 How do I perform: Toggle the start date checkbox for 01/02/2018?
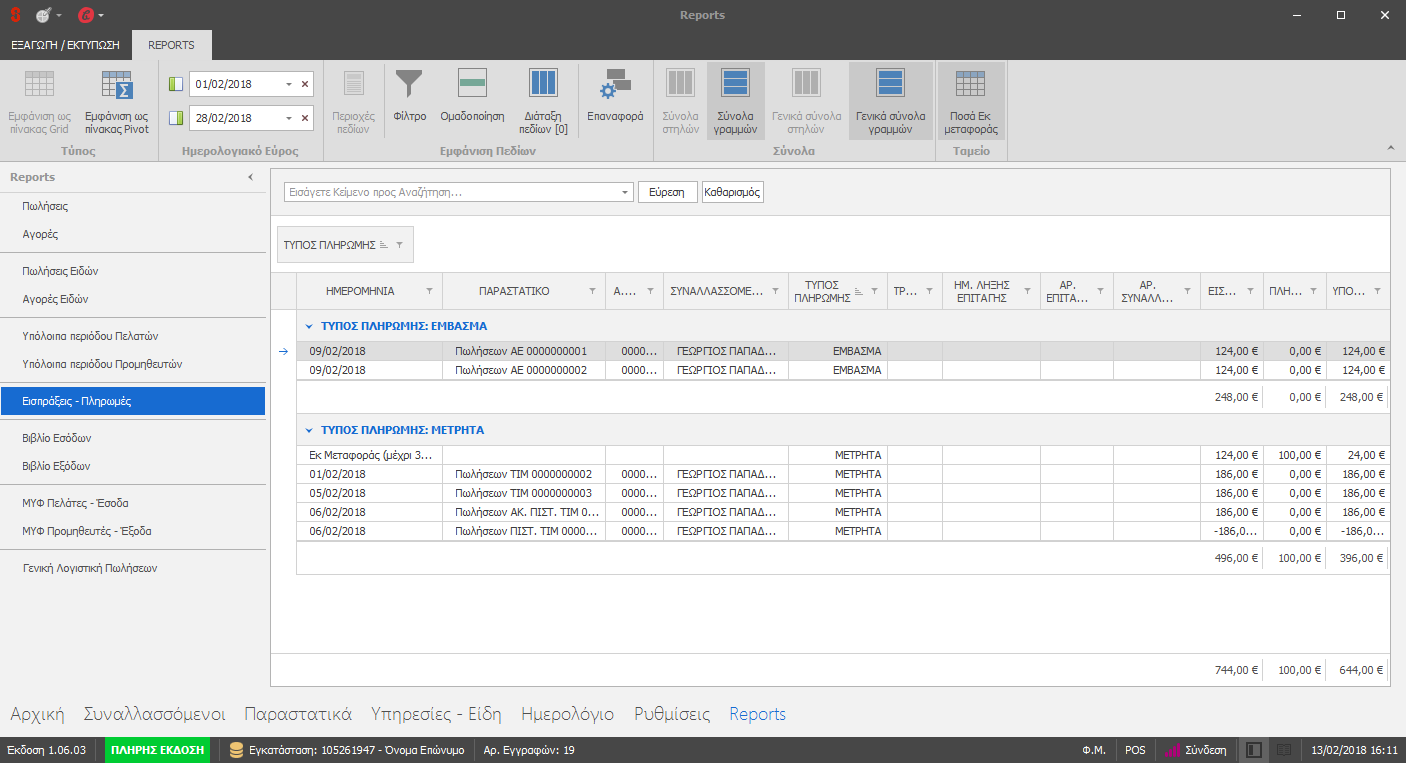176,84
